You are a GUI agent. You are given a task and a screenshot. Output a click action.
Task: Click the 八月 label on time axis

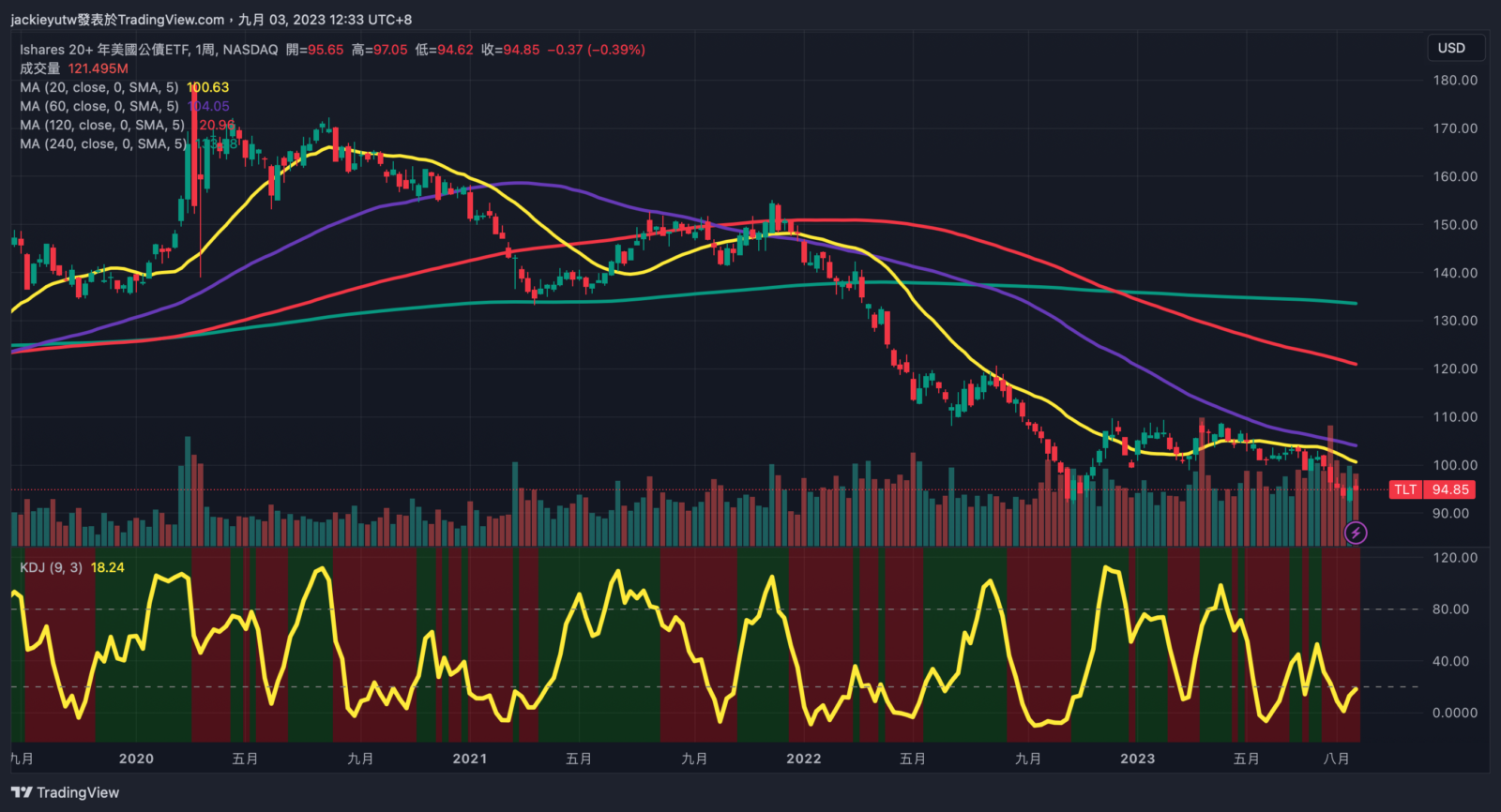pyautogui.click(x=1336, y=759)
